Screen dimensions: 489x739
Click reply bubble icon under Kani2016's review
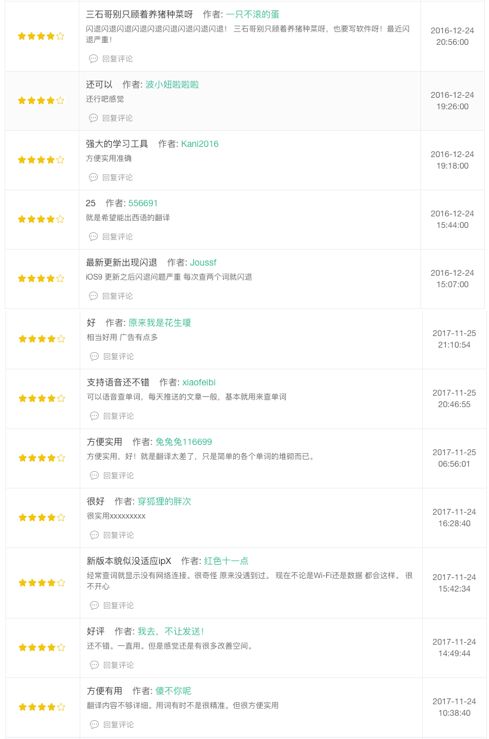[x=93, y=177]
